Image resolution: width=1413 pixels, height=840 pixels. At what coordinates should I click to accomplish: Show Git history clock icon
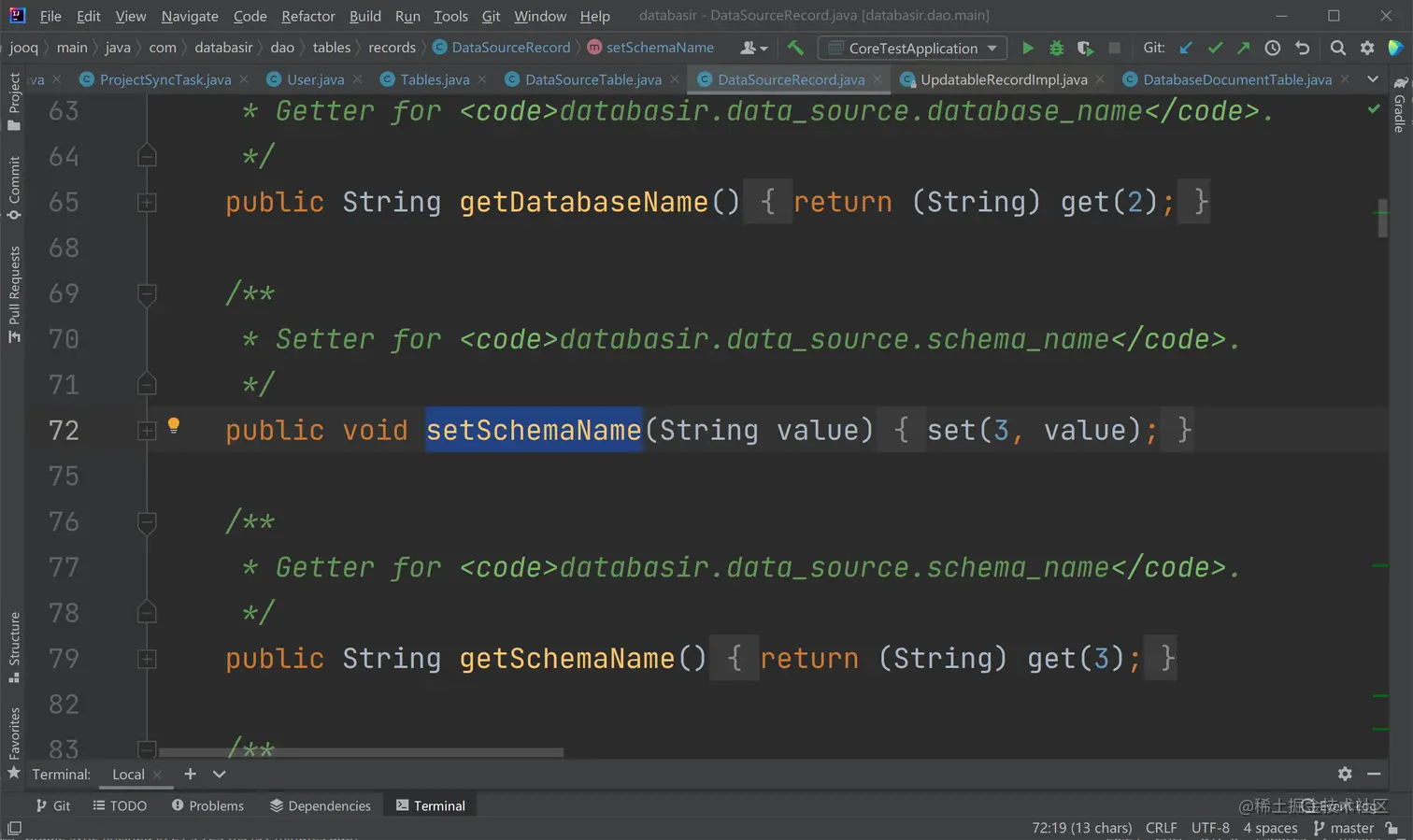pos(1273,48)
